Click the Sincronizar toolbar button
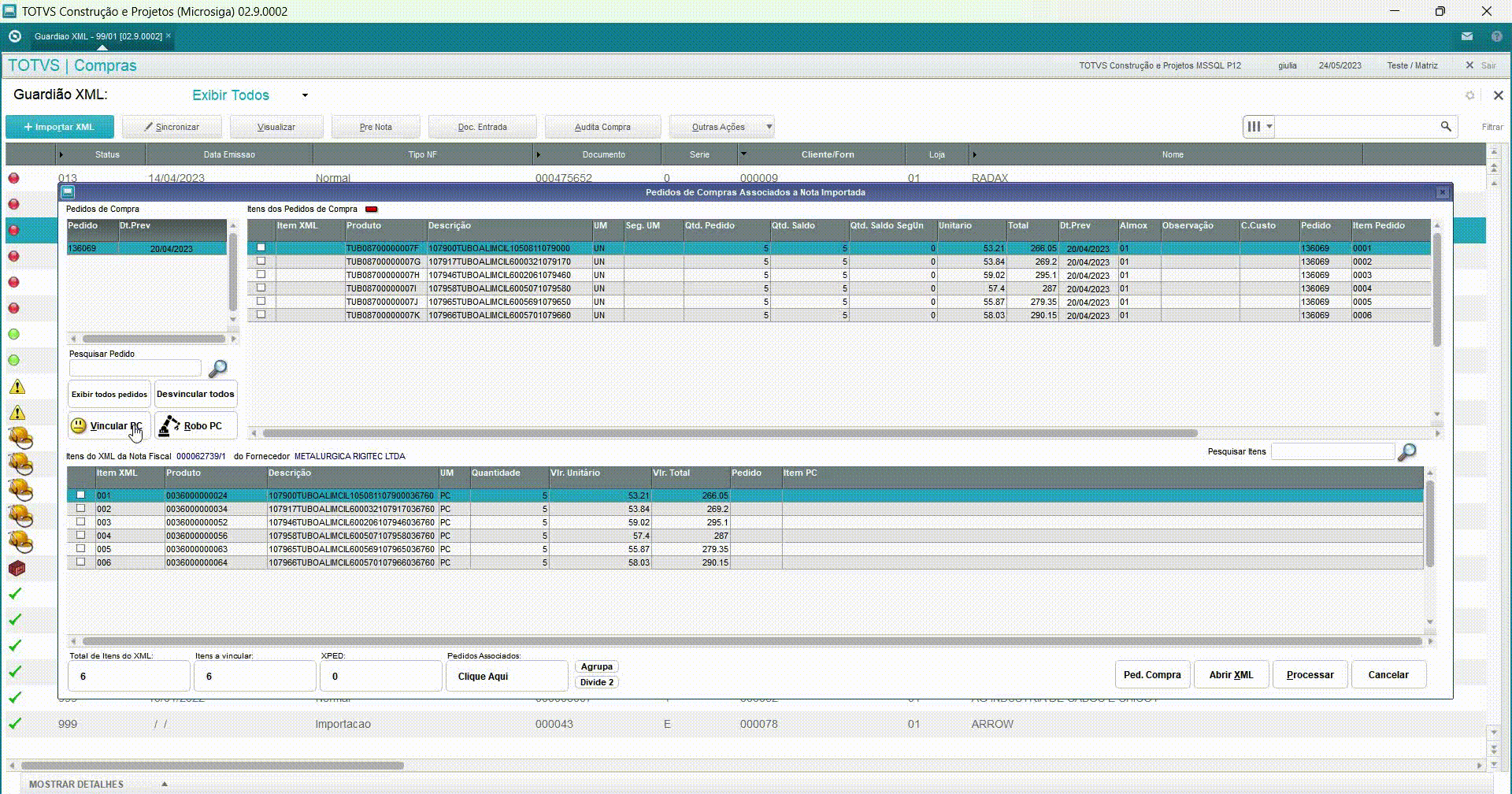This screenshot has width=1512, height=794. tap(171, 127)
